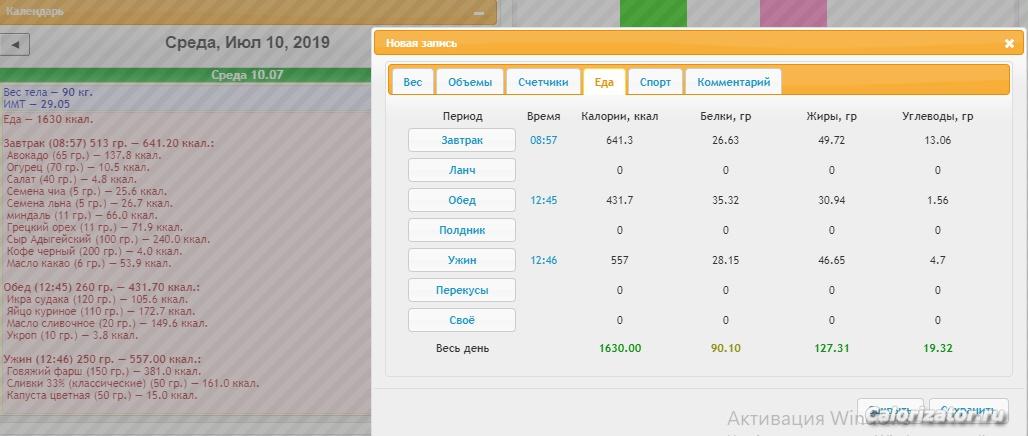The image size is (1028, 436).
Task: Go to previous day in calendar
Action: click(x=16, y=45)
